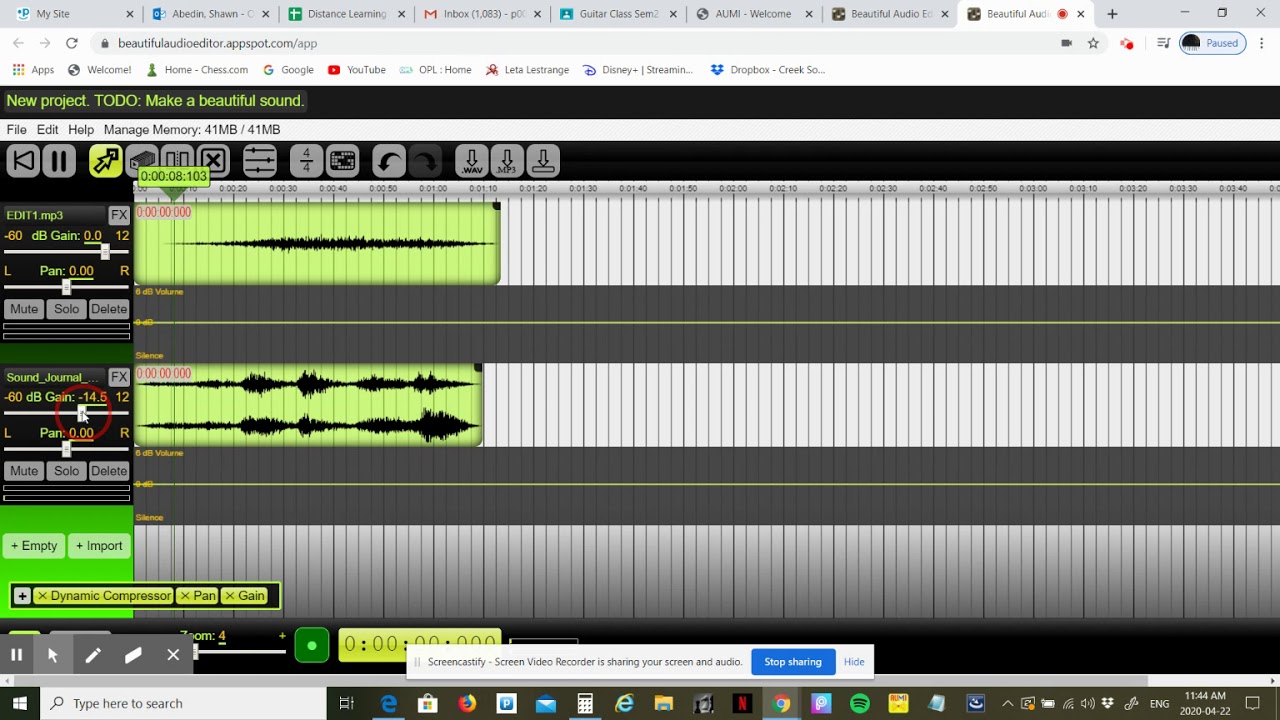Open FX for Sound_Journal track
The width and height of the screenshot is (1280, 720).
click(x=119, y=377)
